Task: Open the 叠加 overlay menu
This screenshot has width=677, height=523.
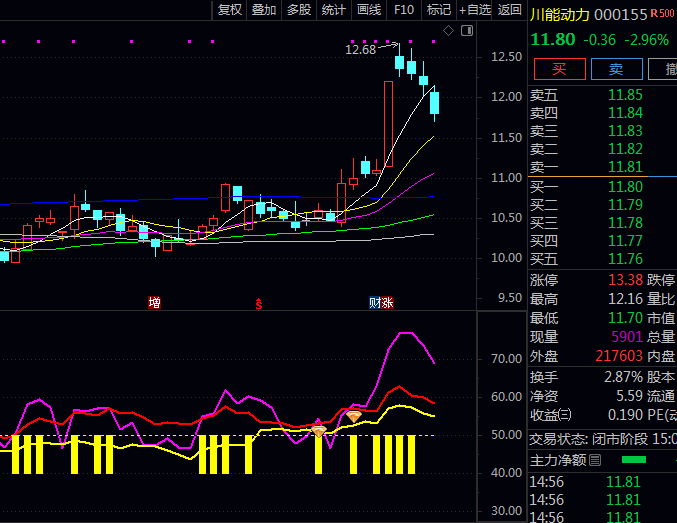Action: point(264,10)
